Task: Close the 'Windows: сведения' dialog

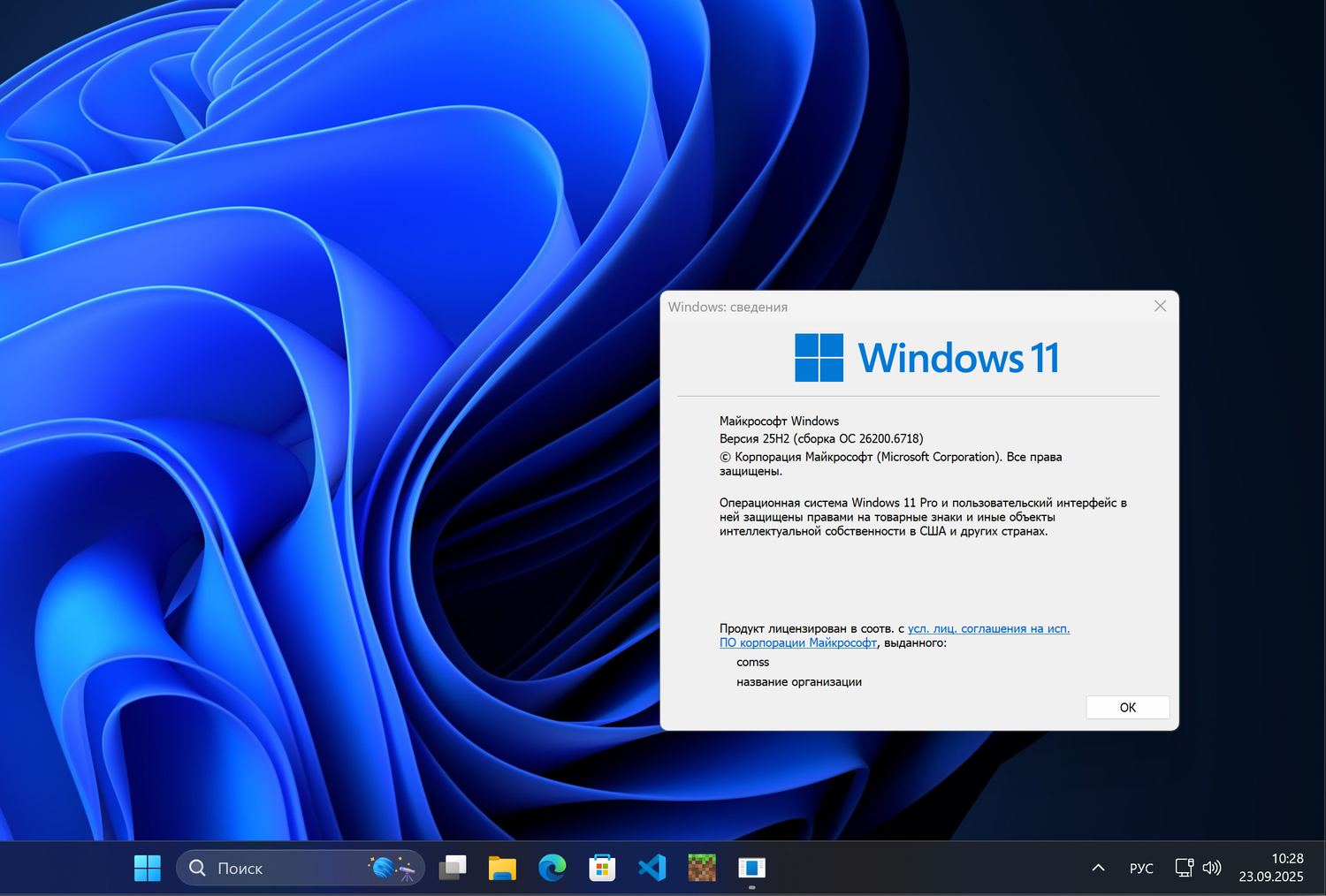Action: (x=1160, y=307)
